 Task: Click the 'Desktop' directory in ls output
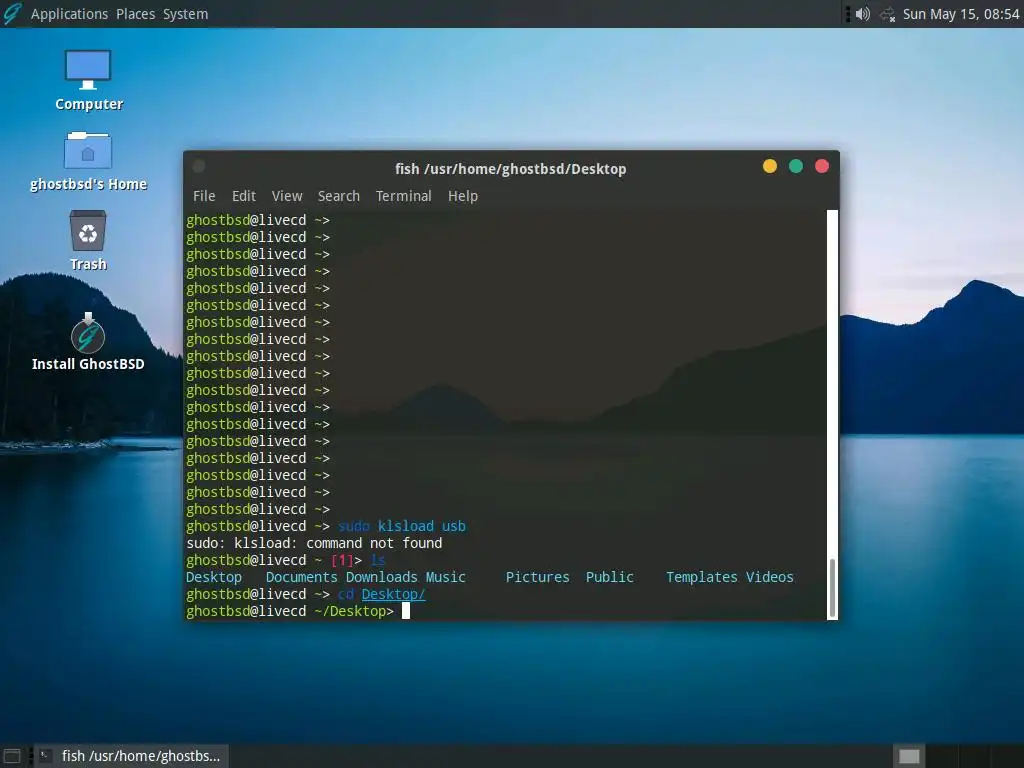[214, 577]
